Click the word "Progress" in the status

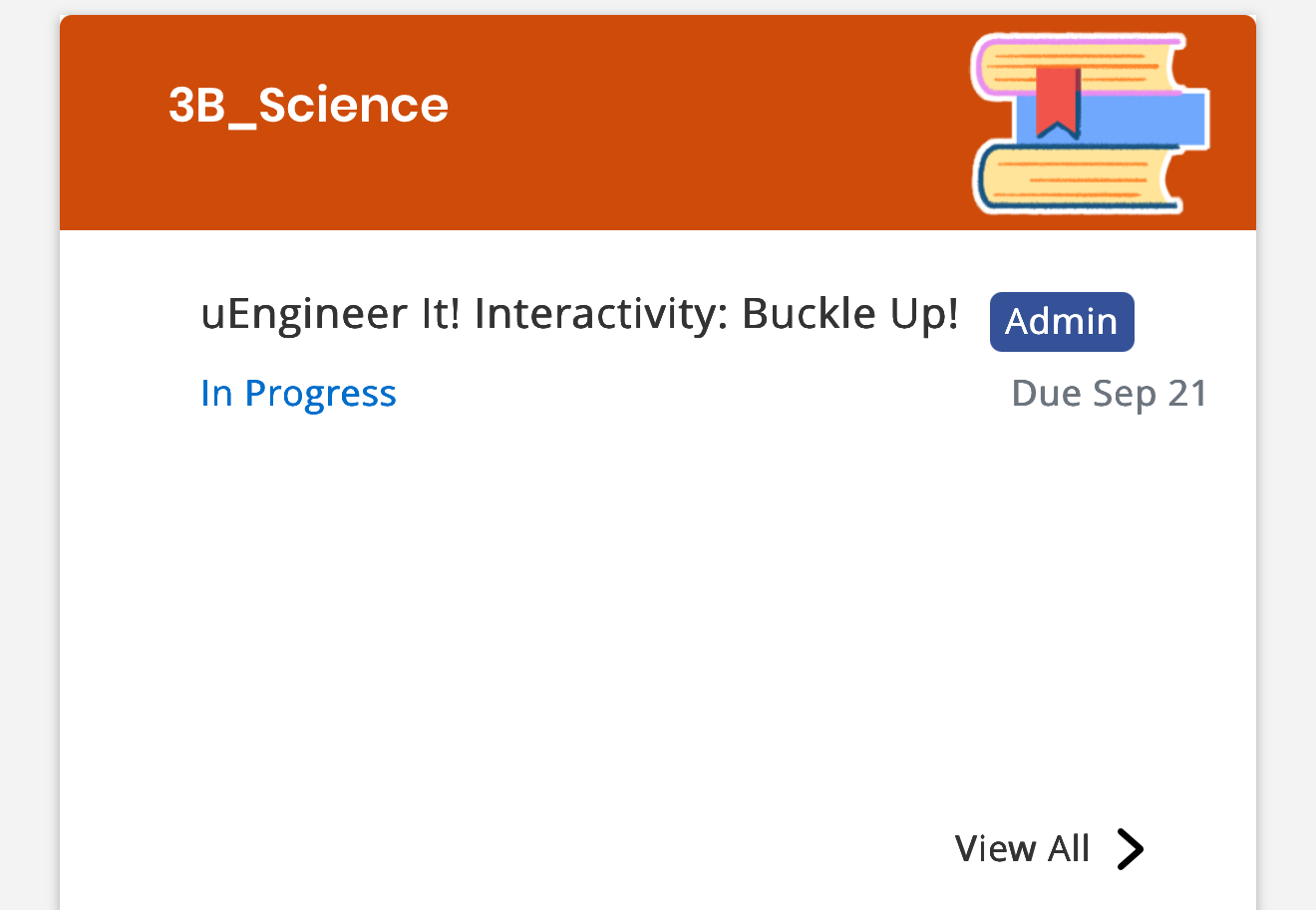320,394
